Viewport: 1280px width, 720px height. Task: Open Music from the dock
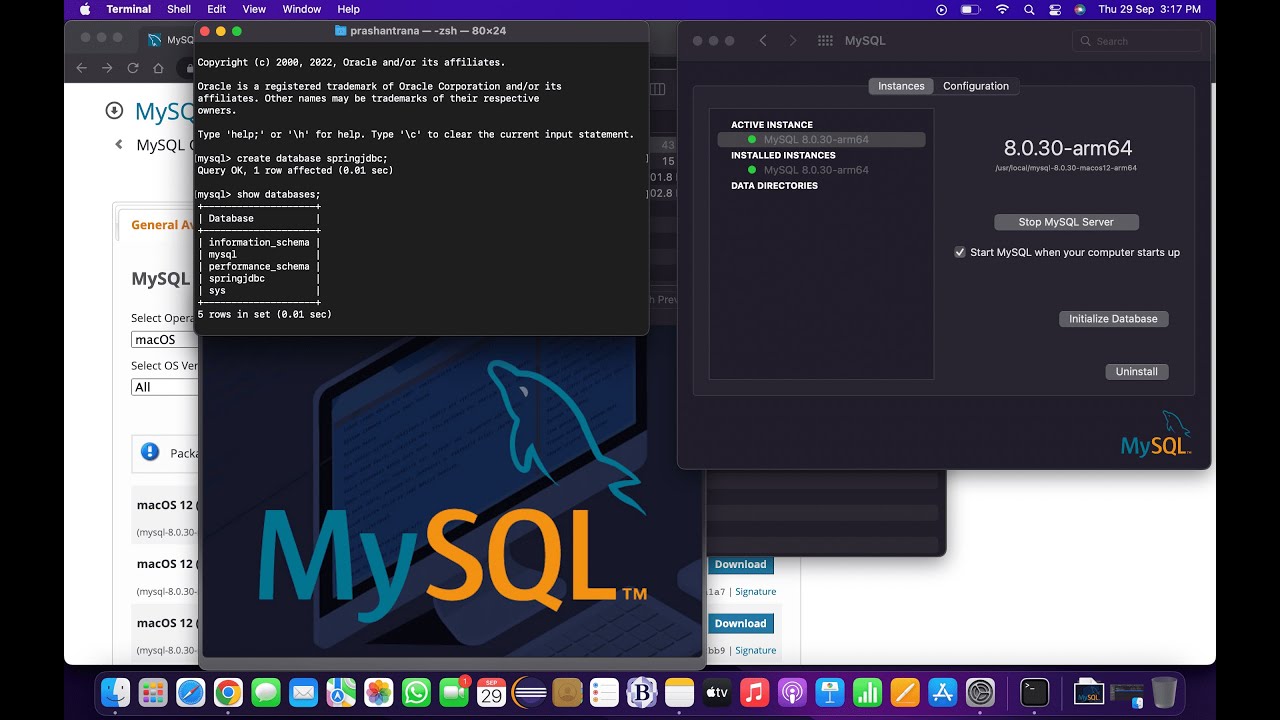[754, 692]
